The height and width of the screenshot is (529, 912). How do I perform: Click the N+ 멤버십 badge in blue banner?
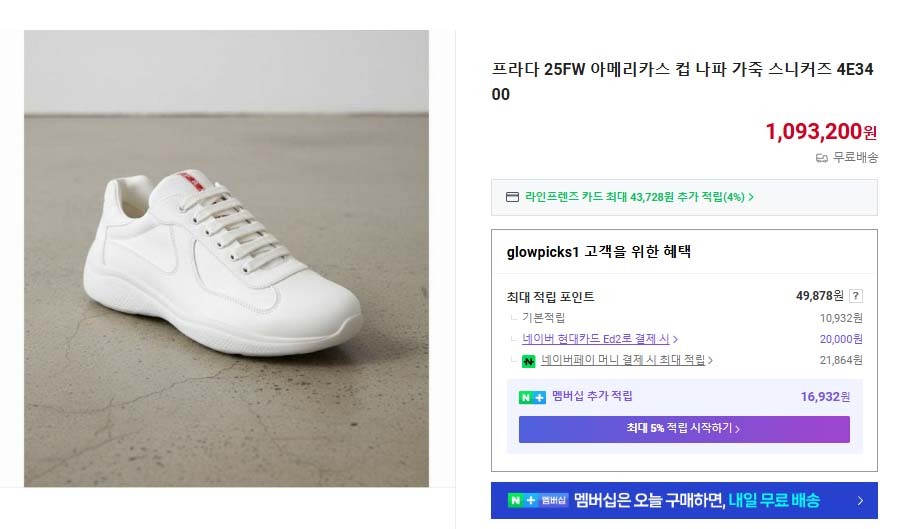click(x=538, y=500)
